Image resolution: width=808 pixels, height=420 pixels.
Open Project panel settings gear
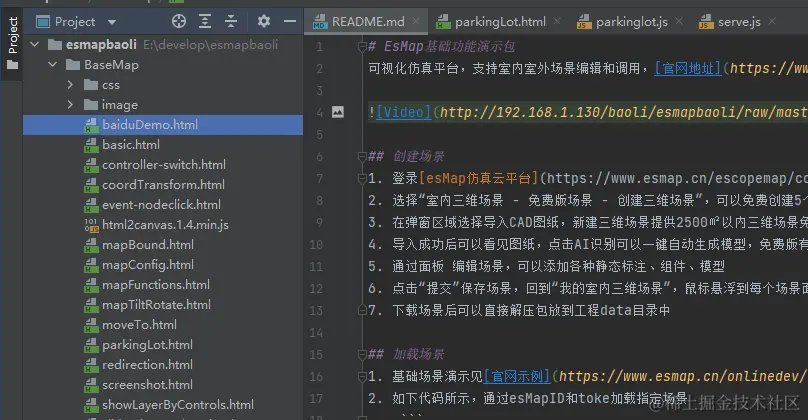click(x=264, y=21)
